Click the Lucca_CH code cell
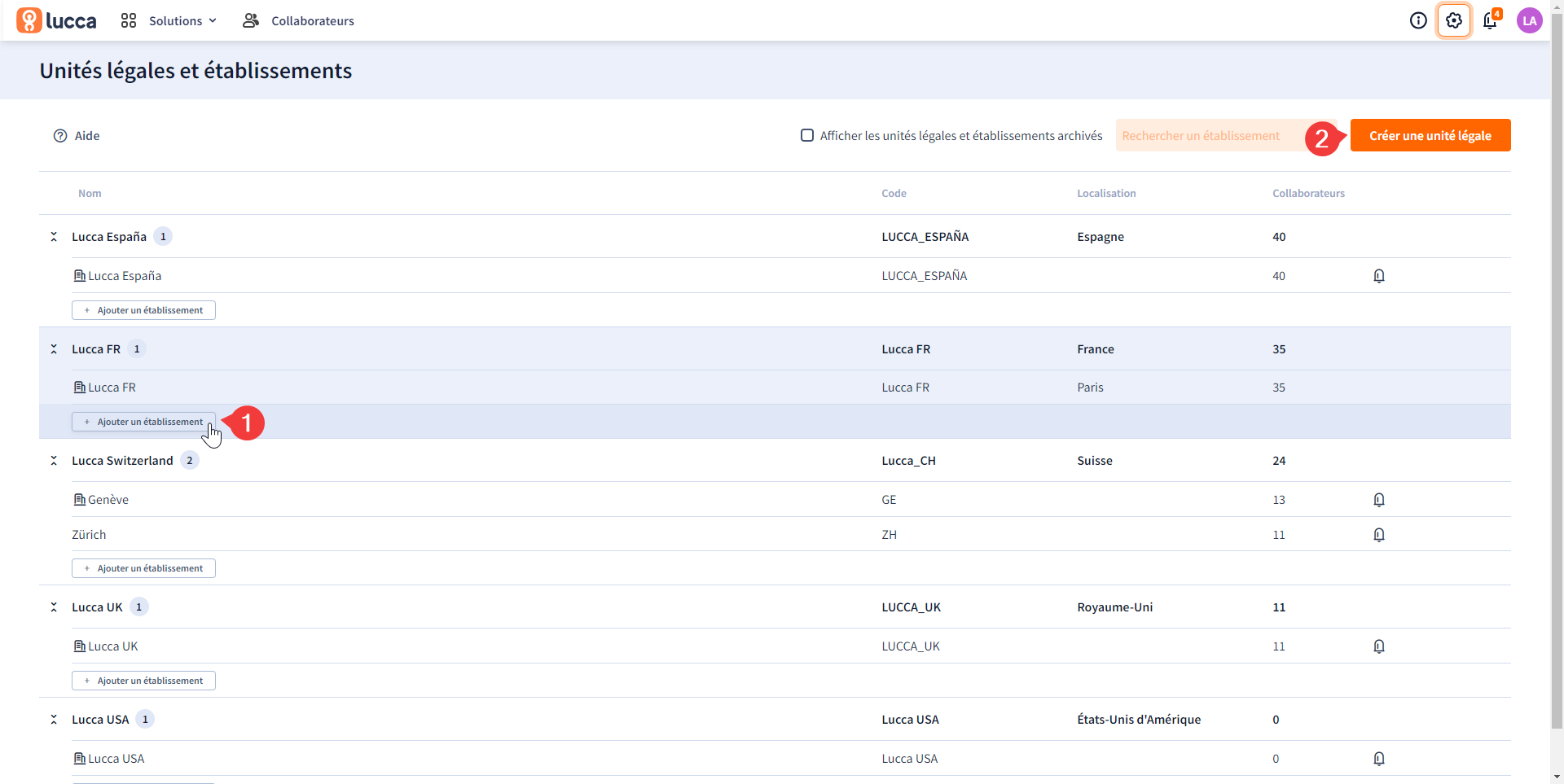 [x=908, y=461]
